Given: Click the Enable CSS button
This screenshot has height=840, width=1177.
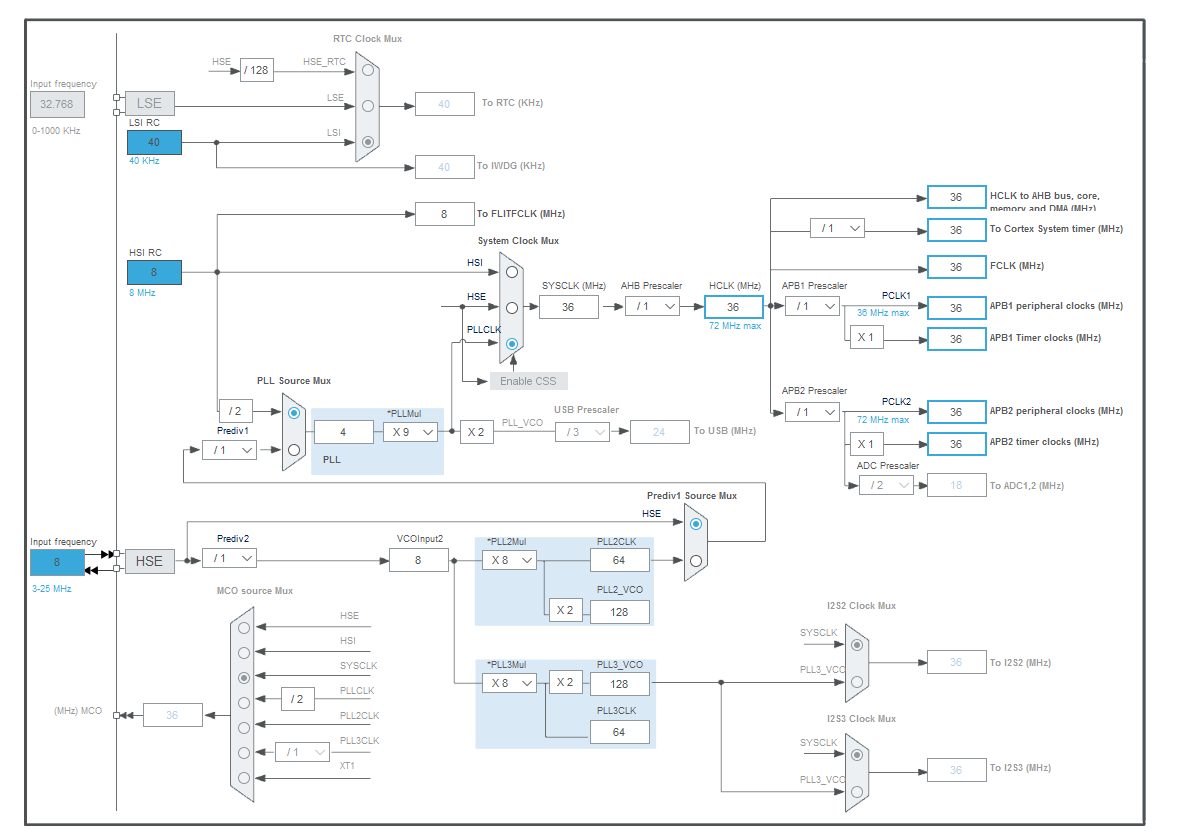Looking at the screenshot, I should [527, 381].
